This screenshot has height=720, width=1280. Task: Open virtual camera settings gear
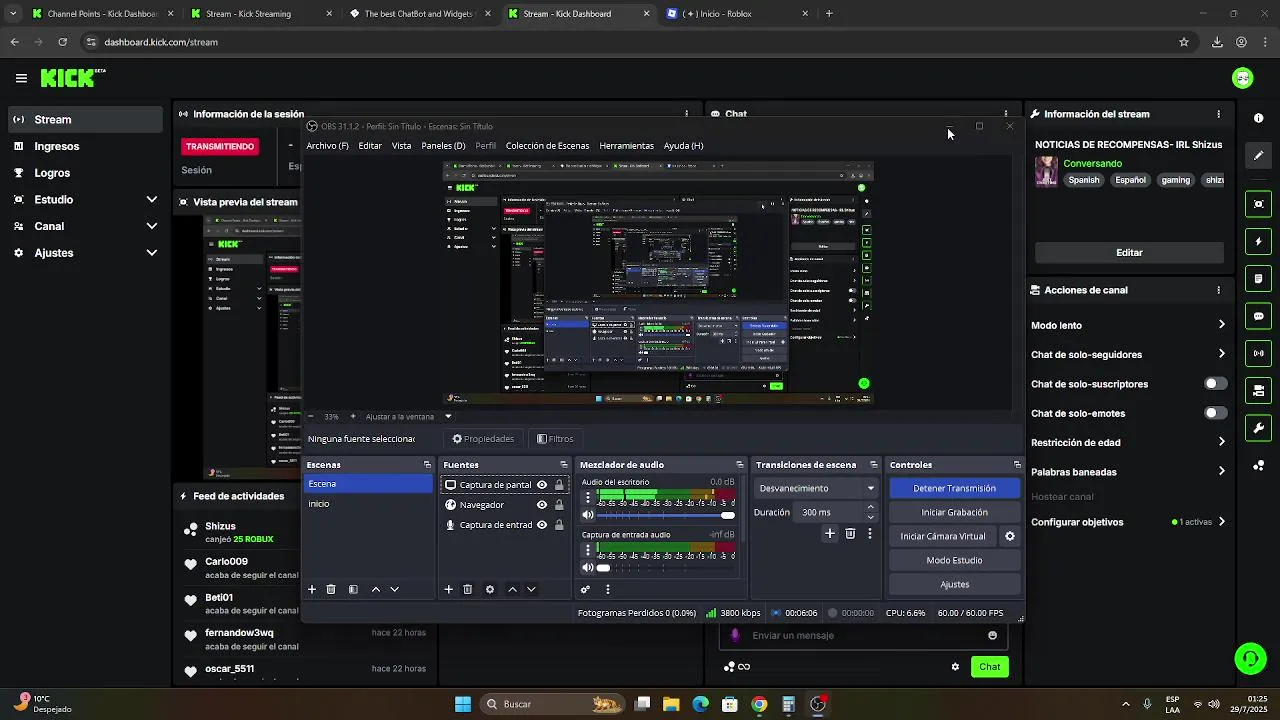1010,536
